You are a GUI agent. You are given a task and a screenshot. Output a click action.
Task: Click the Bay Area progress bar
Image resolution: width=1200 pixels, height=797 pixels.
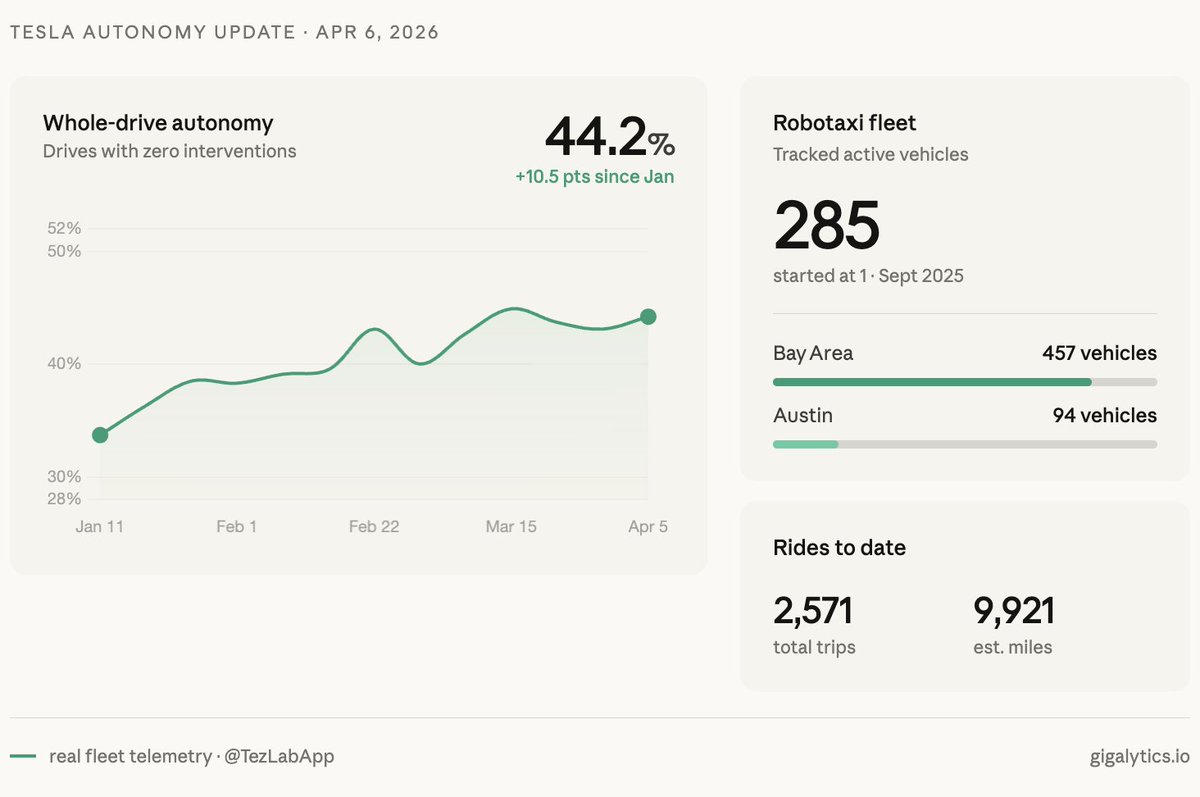click(x=965, y=382)
